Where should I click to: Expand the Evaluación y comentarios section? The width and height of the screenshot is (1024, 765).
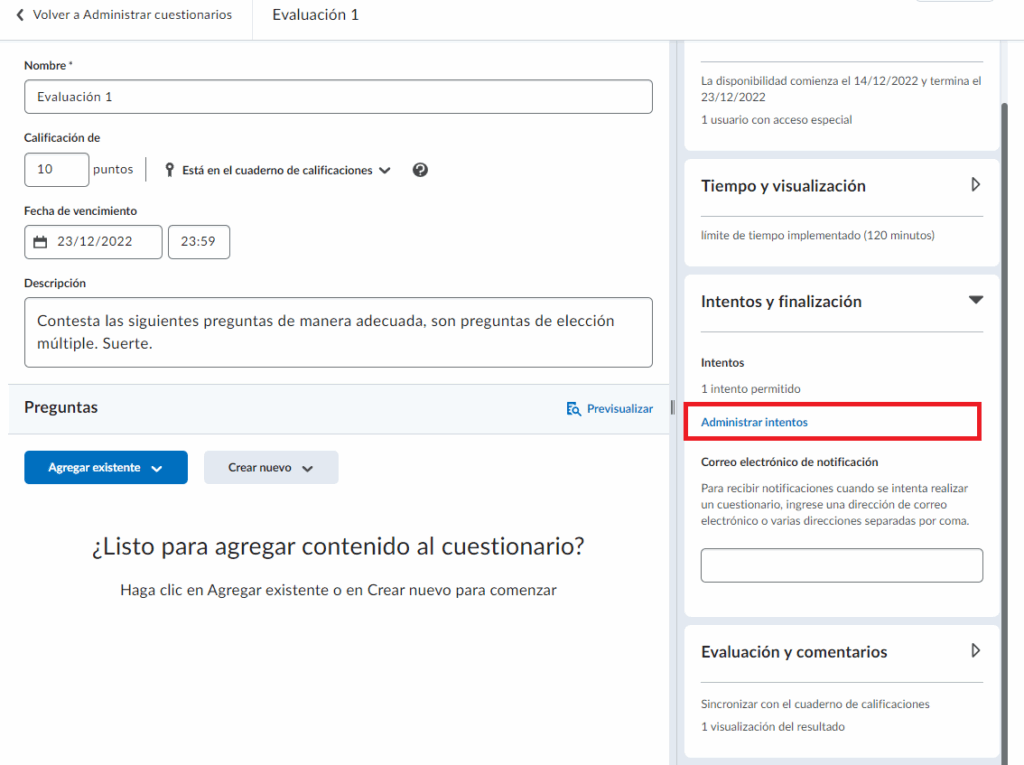(x=976, y=651)
